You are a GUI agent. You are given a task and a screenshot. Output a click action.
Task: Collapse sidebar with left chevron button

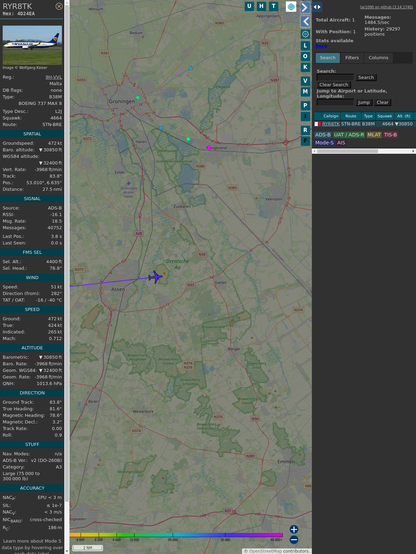tap(305, 21)
